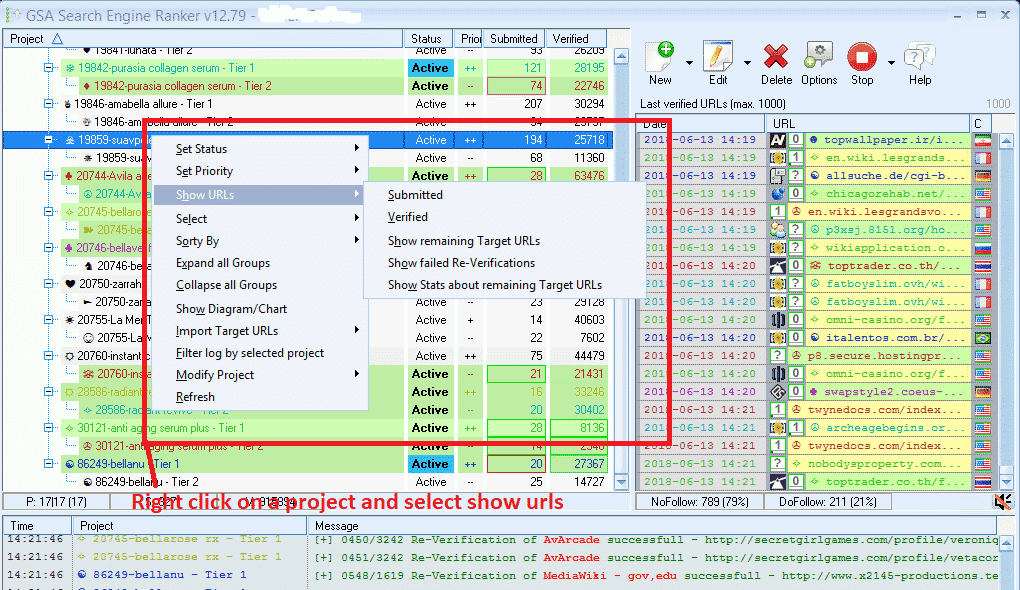
Task: Open Options via the gear icon
Action: [818, 57]
